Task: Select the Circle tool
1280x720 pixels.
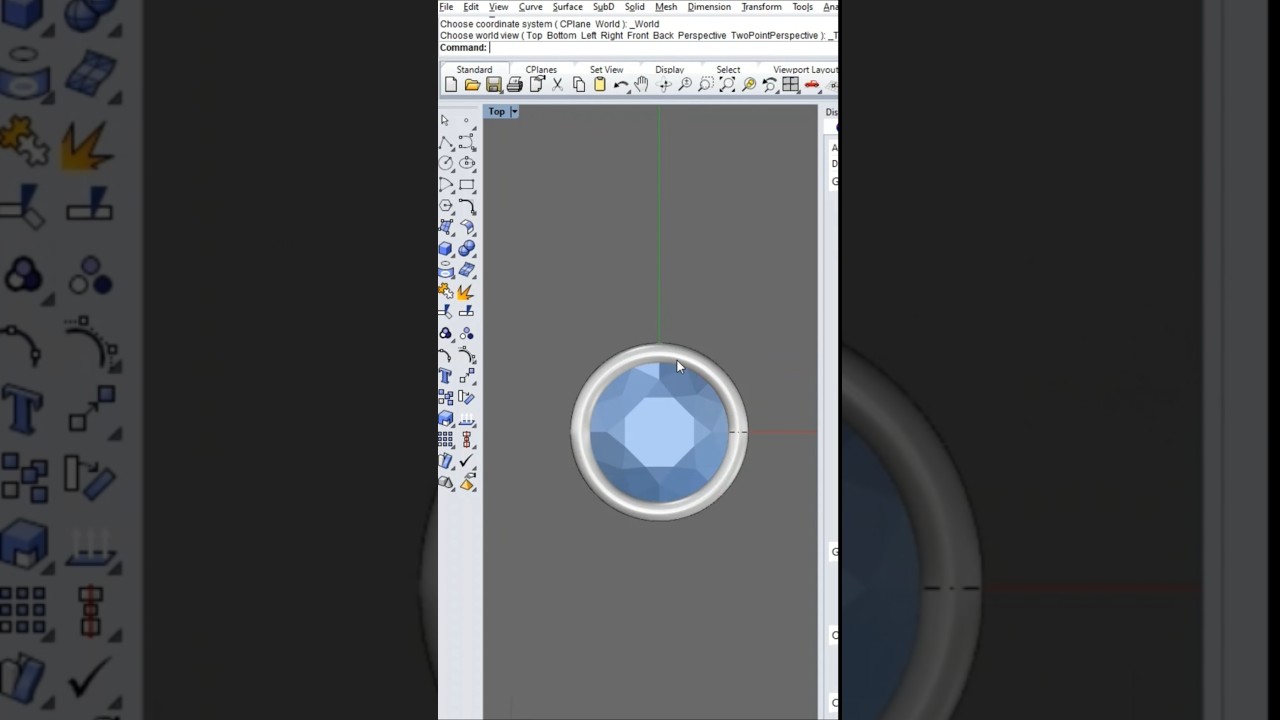Action: (x=446, y=163)
